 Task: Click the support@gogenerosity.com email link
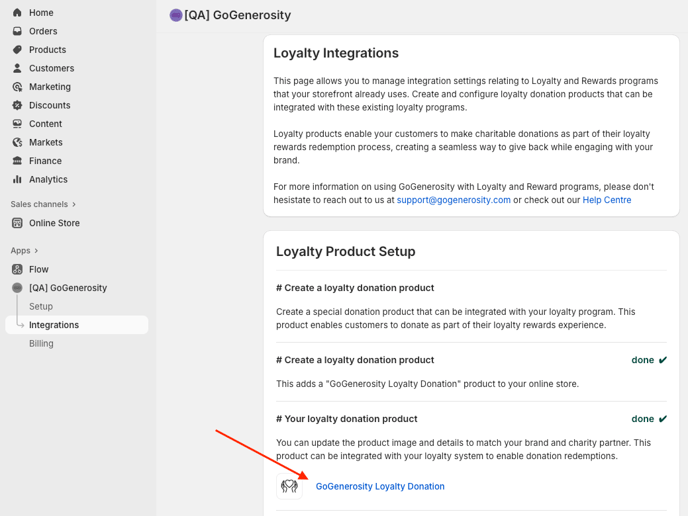pyautogui.click(x=454, y=200)
